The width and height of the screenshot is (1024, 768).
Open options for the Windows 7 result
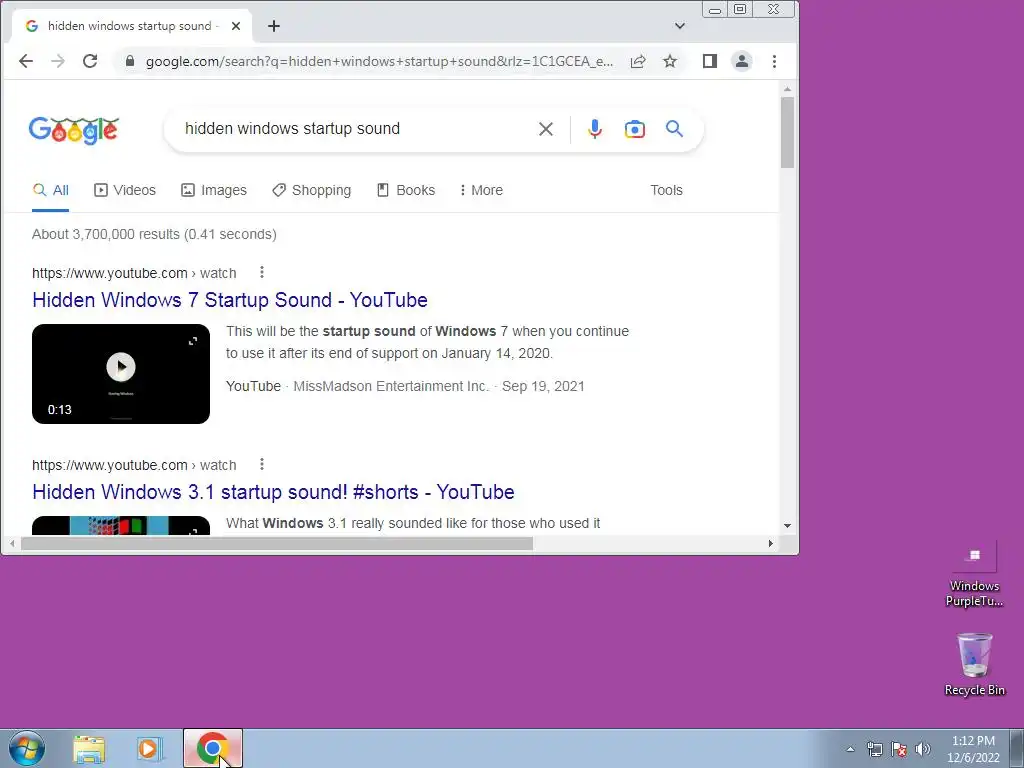(x=262, y=272)
